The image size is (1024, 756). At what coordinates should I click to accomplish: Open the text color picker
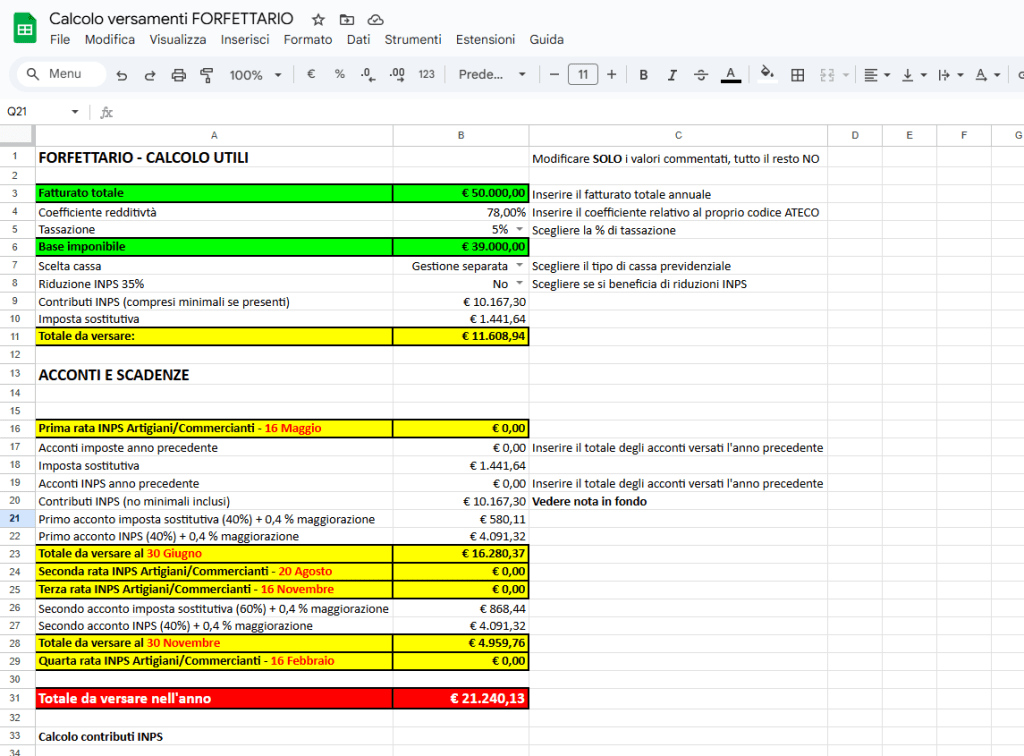730,75
